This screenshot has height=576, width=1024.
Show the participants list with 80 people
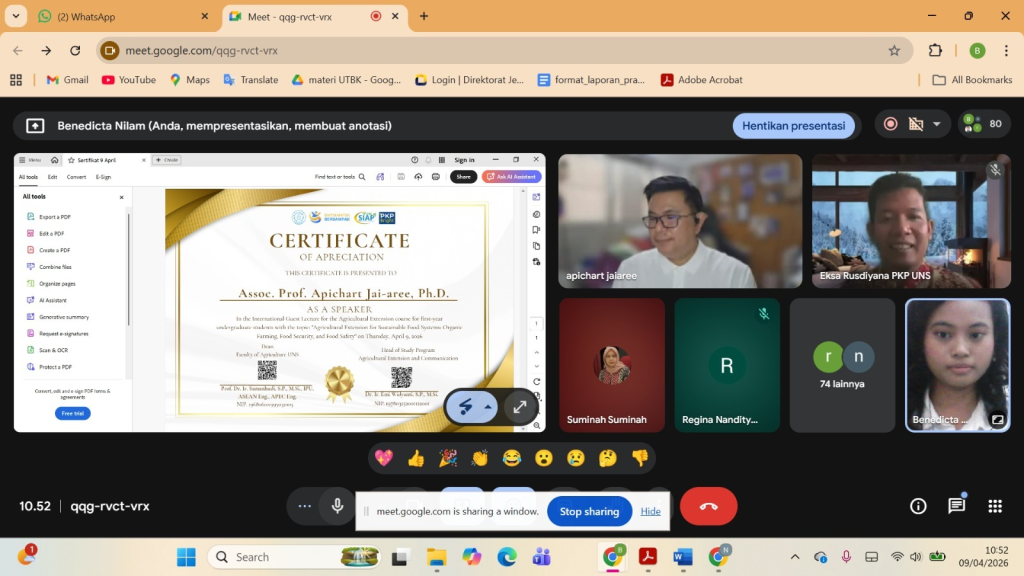(x=985, y=124)
